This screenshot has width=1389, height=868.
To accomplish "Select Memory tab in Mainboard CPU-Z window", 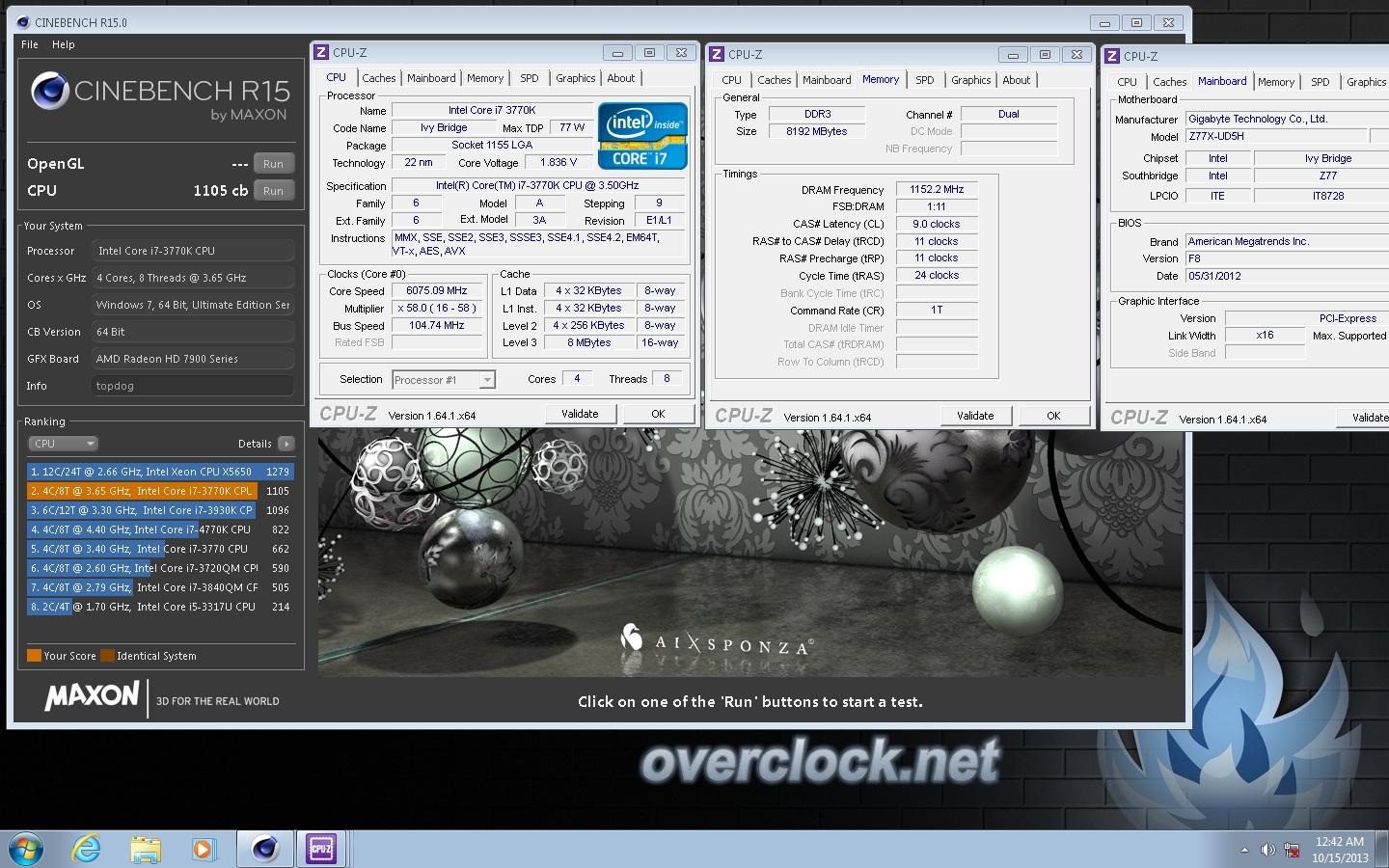I will click(x=1276, y=82).
